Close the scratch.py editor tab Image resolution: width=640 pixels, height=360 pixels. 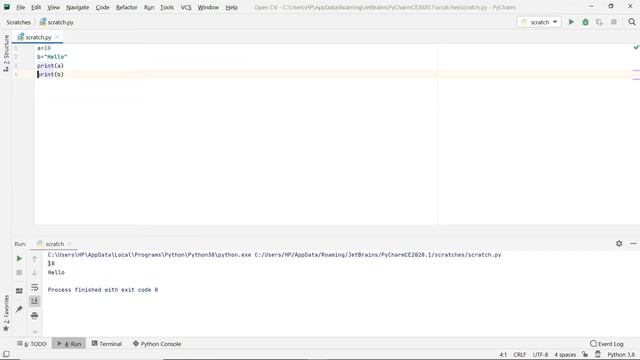point(57,37)
